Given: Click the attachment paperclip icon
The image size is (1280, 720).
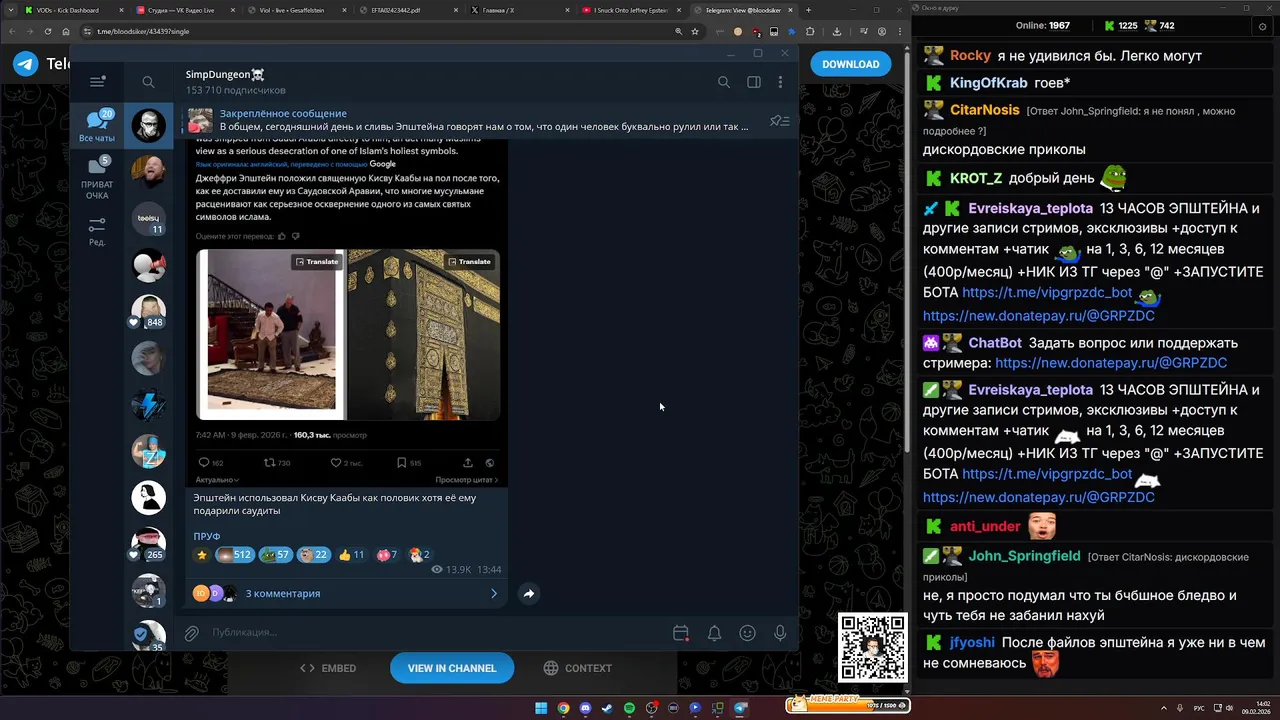Looking at the screenshot, I should click(191, 633).
